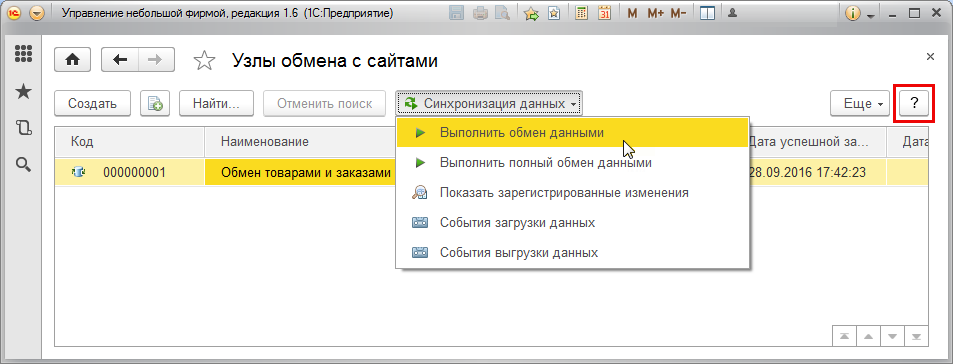This screenshot has height=364, width=953.
Task: Sort by the Наименование column header
Action: pyautogui.click(x=301, y=142)
